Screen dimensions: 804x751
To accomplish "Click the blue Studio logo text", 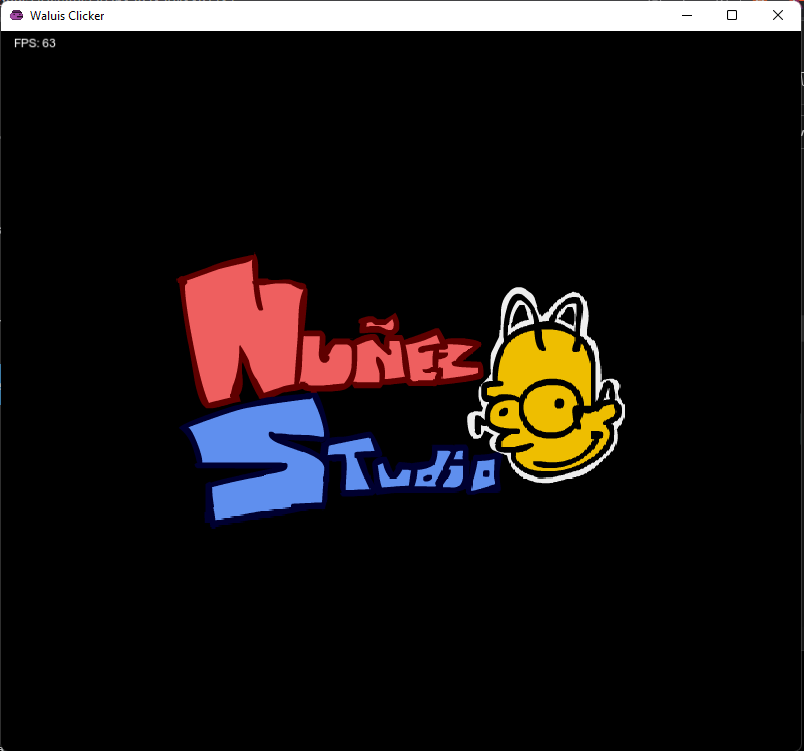I will click(x=341, y=460).
